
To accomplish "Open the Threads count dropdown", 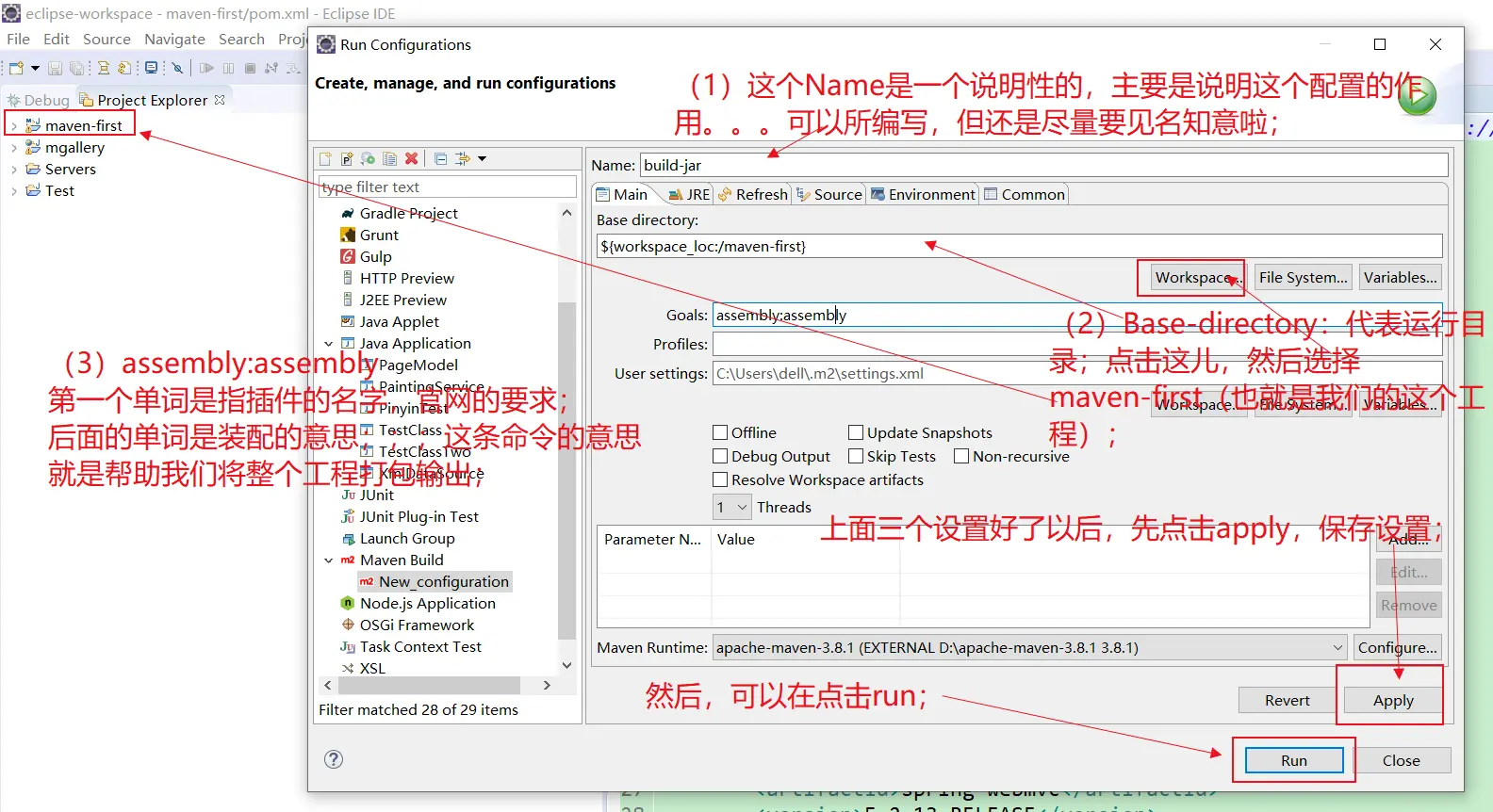I will [x=732, y=508].
